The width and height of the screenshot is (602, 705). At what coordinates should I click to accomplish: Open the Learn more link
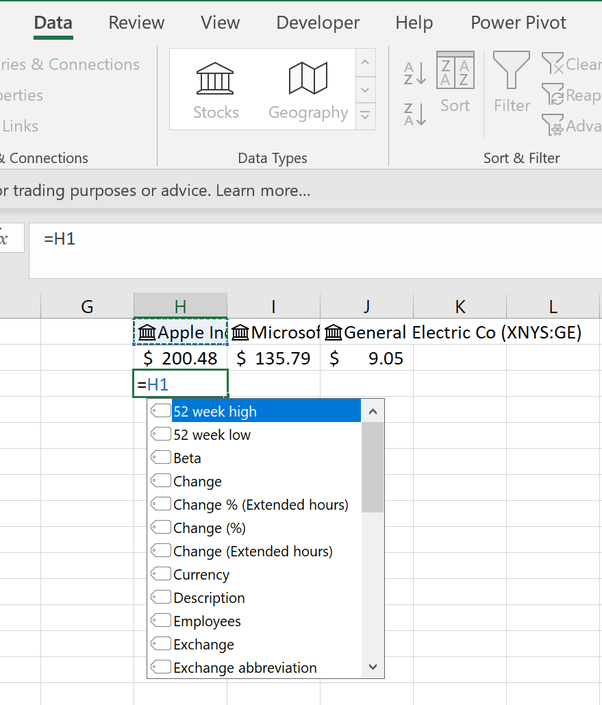pyautogui.click(x=263, y=191)
